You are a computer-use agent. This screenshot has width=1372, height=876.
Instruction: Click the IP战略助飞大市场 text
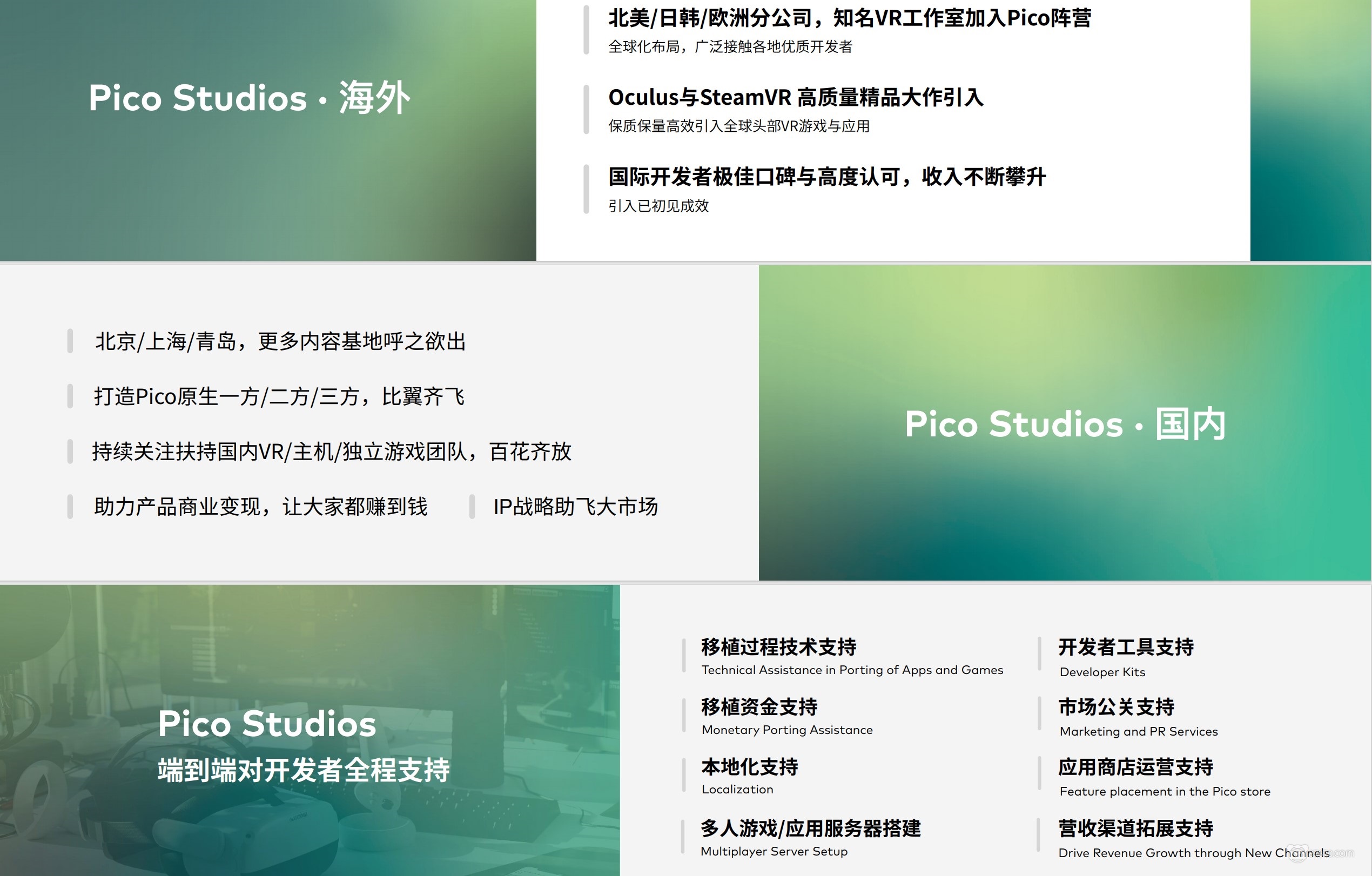point(575,507)
